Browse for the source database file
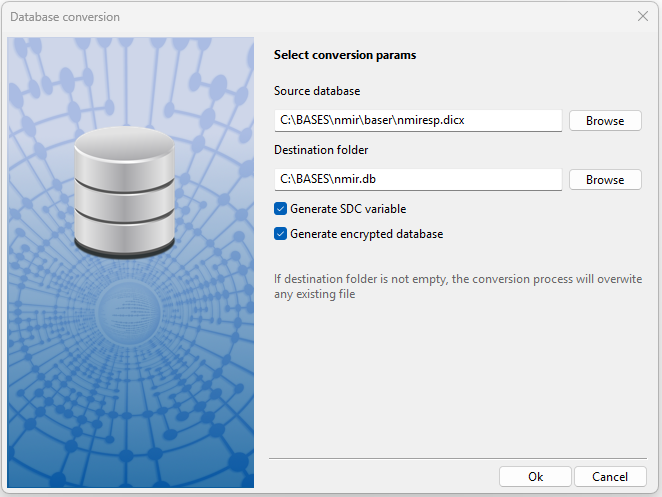 [605, 121]
